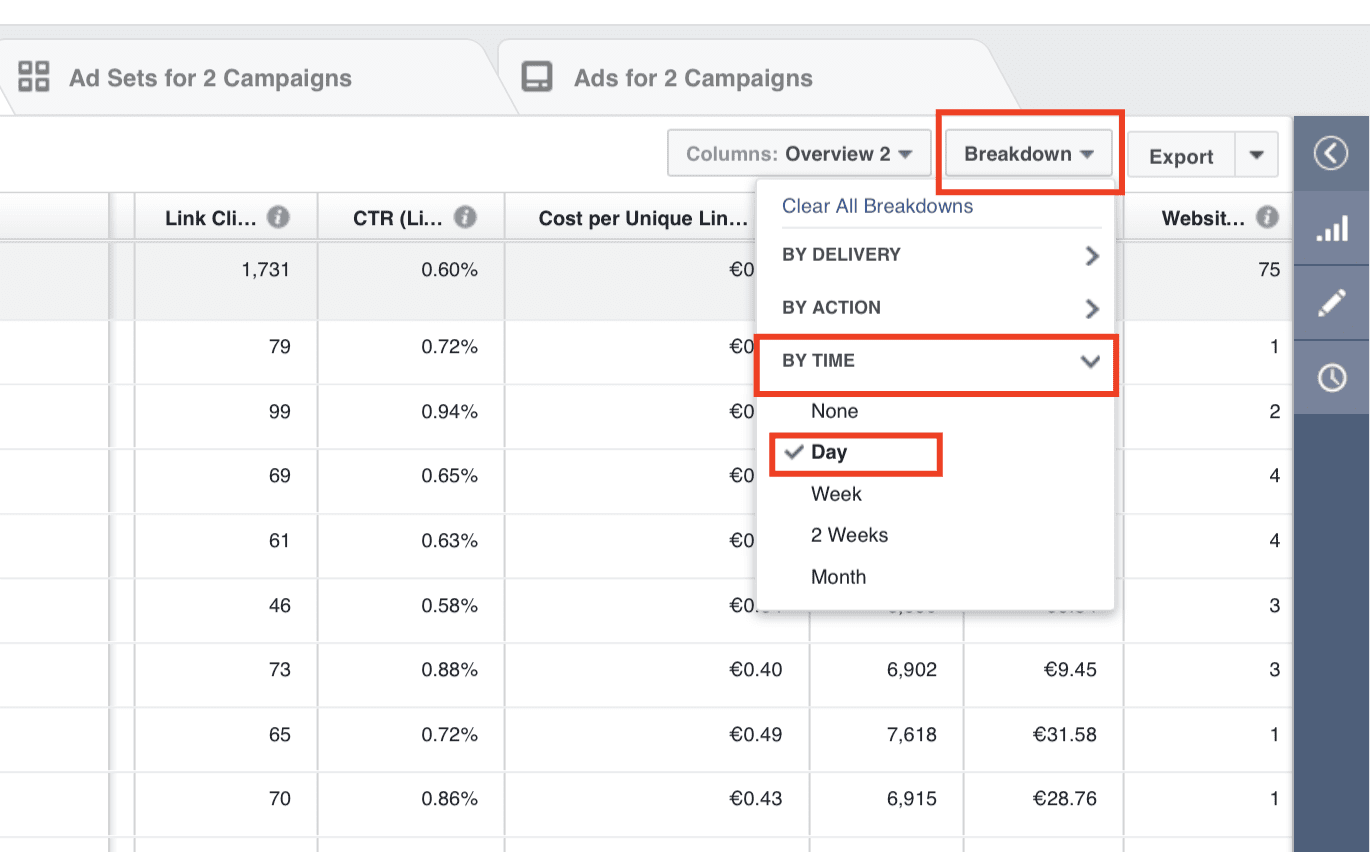The width and height of the screenshot is (1370, 852).
Task: Open the Columns: Overview 2 dropdown
Action: [799, 154]
